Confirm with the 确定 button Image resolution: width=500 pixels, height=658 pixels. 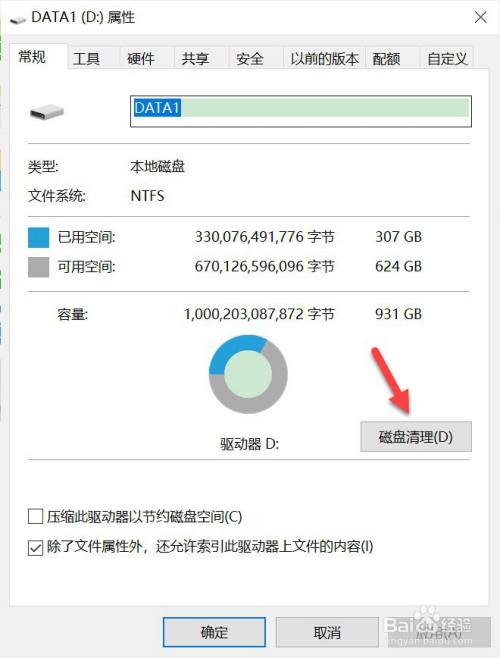pos(215,632)
